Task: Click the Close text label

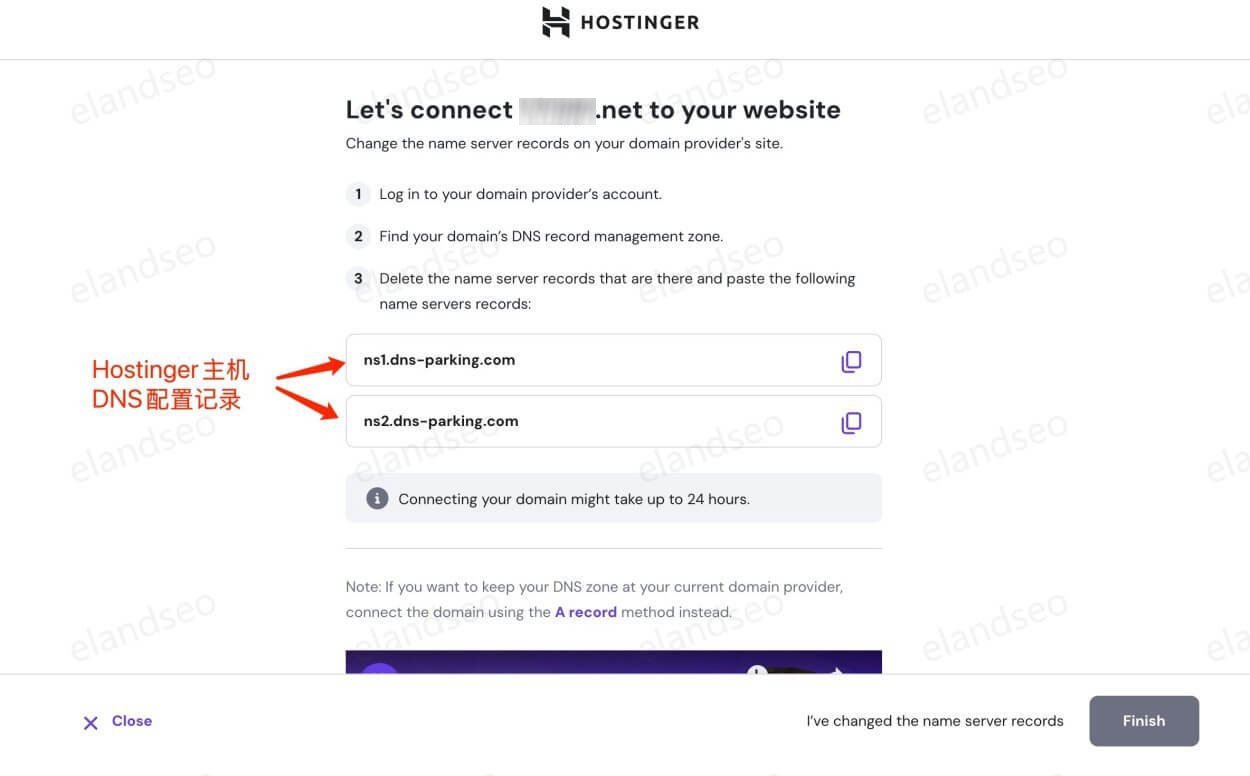Action: click(x=132, y=721)
